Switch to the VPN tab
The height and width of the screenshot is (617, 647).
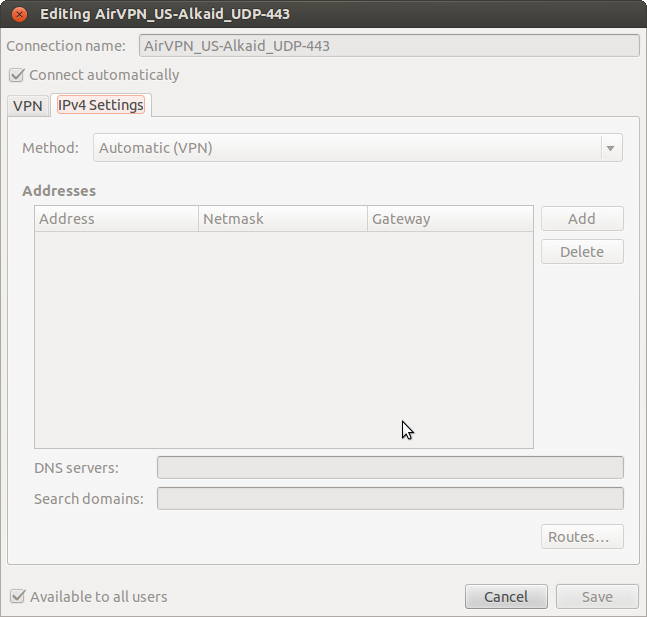[28, 106]
